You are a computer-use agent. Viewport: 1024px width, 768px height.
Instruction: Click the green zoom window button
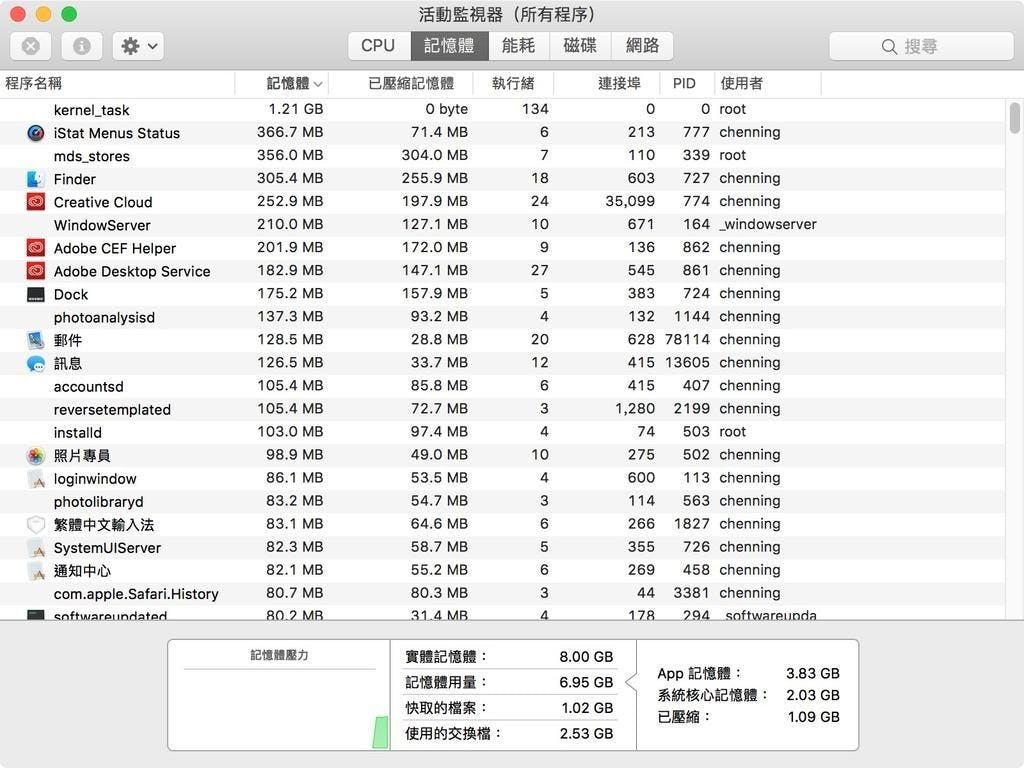point(69,14)
